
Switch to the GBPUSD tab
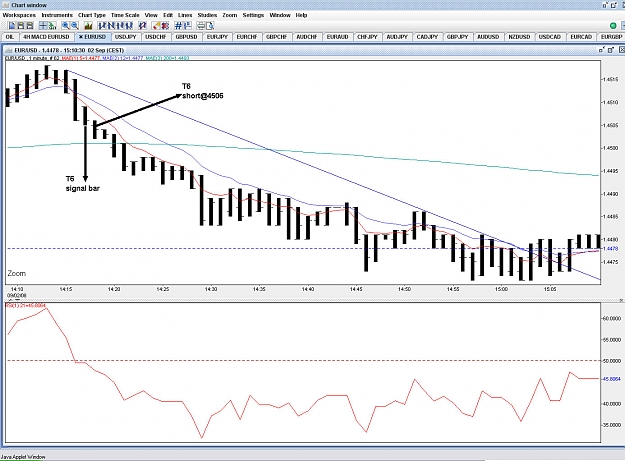pos(187,37)
